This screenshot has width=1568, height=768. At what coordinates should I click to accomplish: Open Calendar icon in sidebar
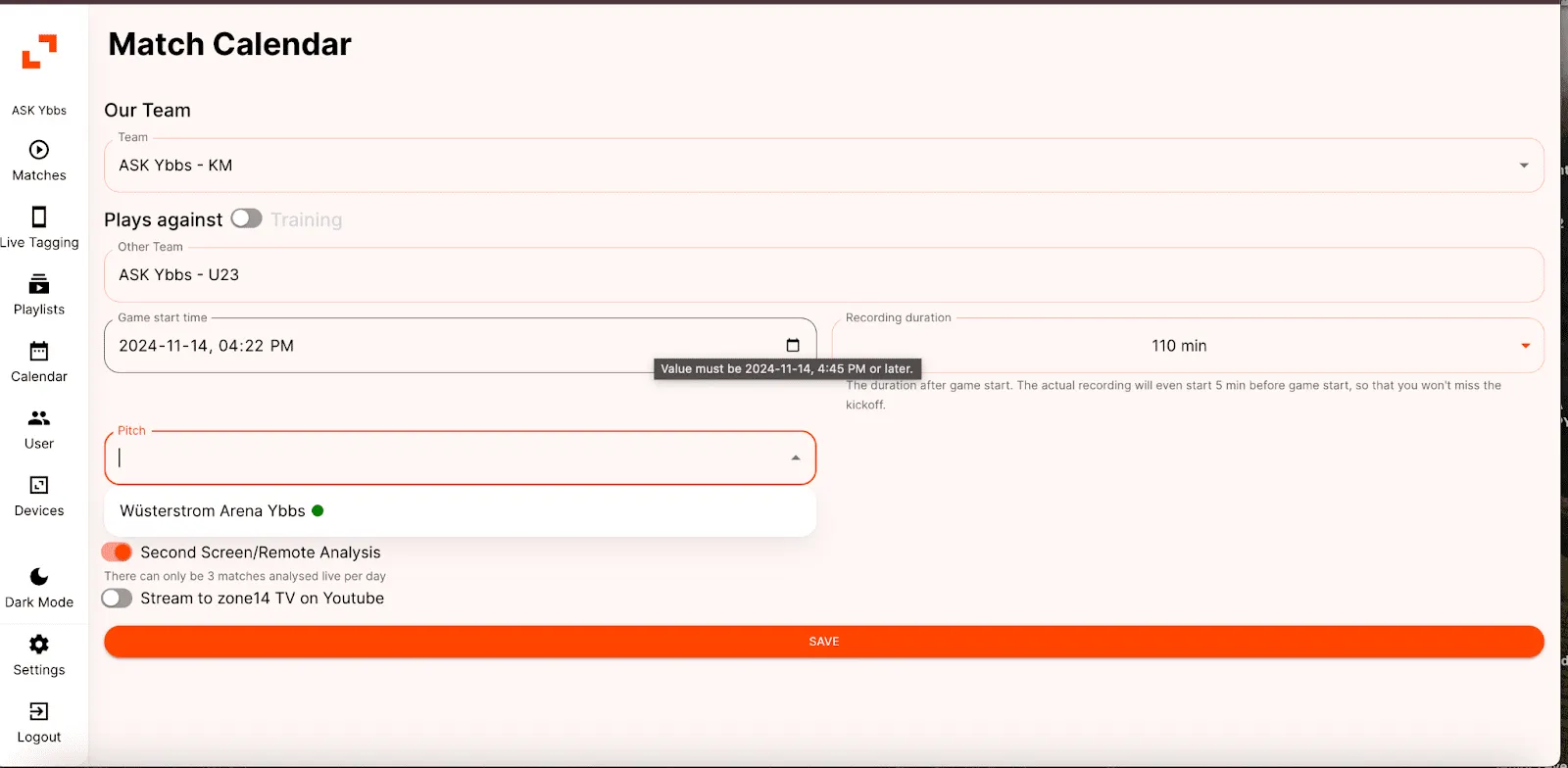[x=39, y=351]
